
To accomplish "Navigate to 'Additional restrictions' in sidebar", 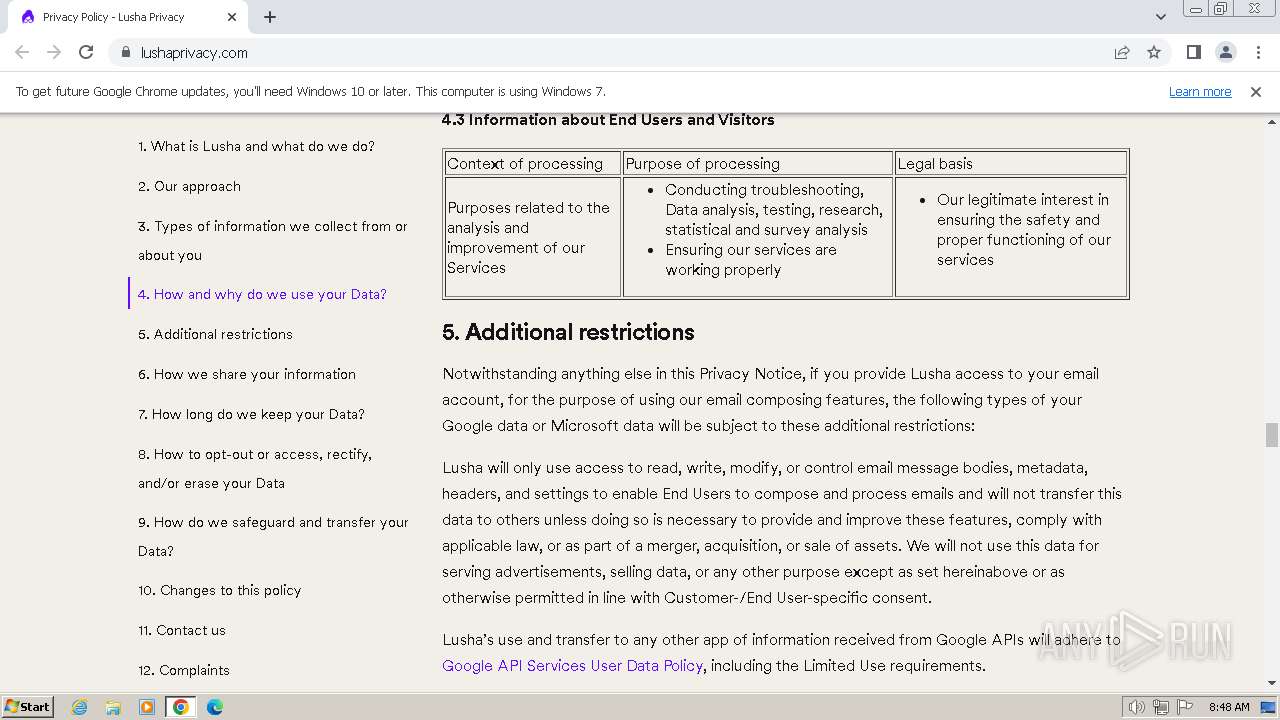I will point(215,334).
